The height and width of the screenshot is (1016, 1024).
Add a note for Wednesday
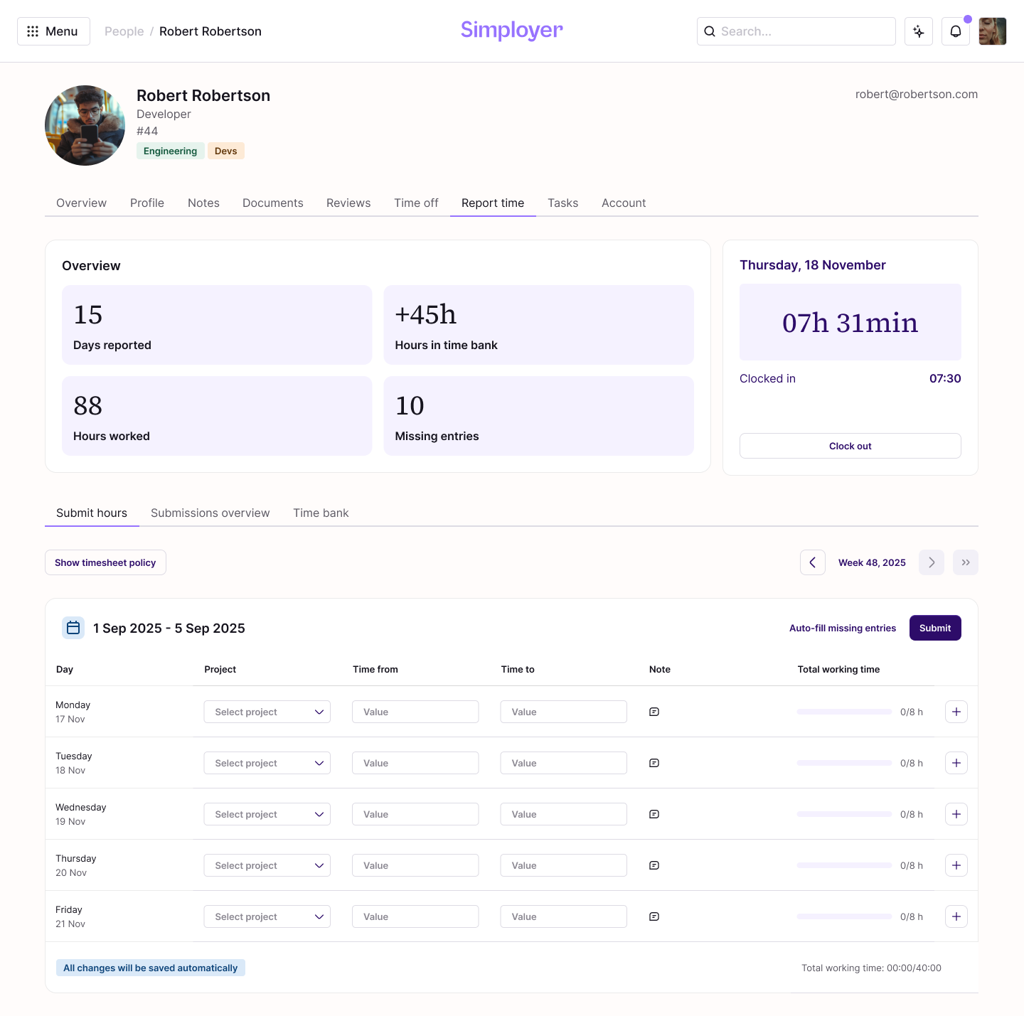click(x=654, y=814)
